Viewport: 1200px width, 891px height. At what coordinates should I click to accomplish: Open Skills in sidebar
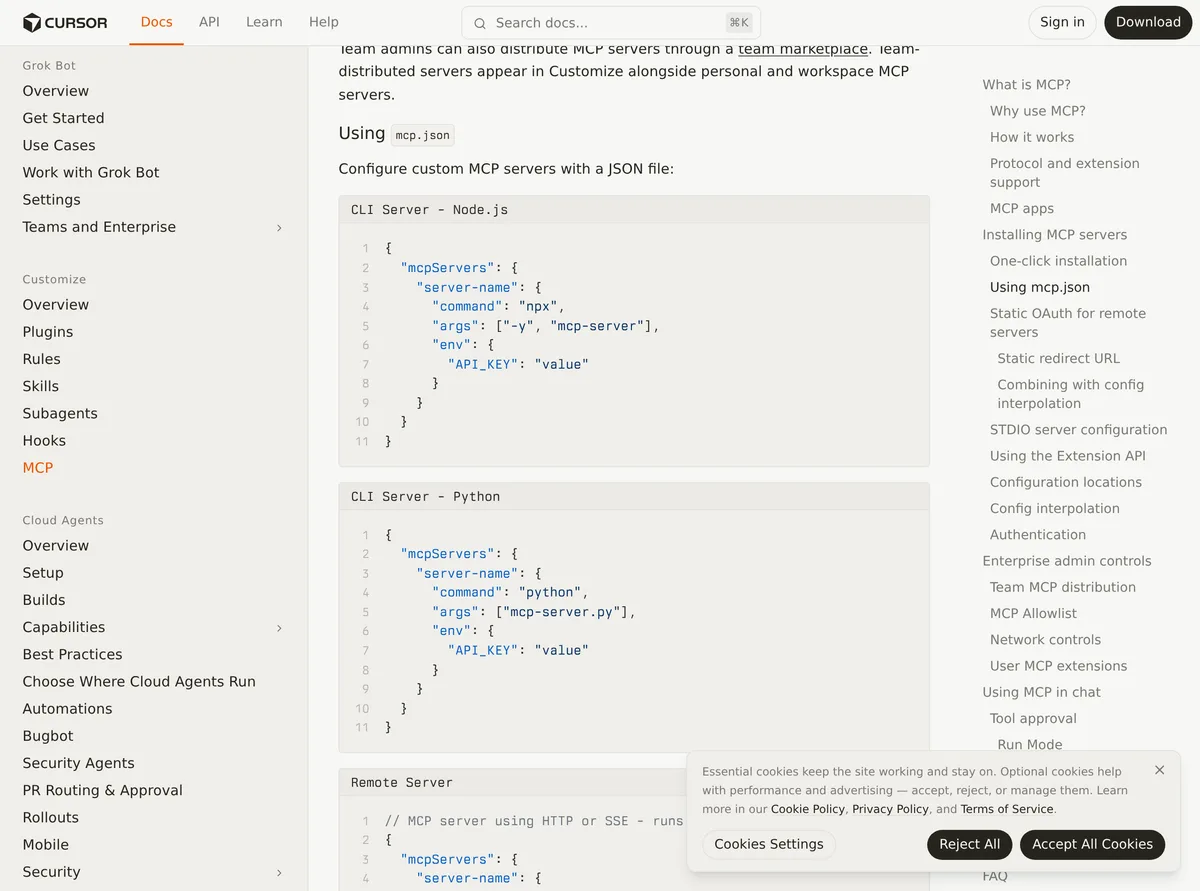click(x=41, y=386)
